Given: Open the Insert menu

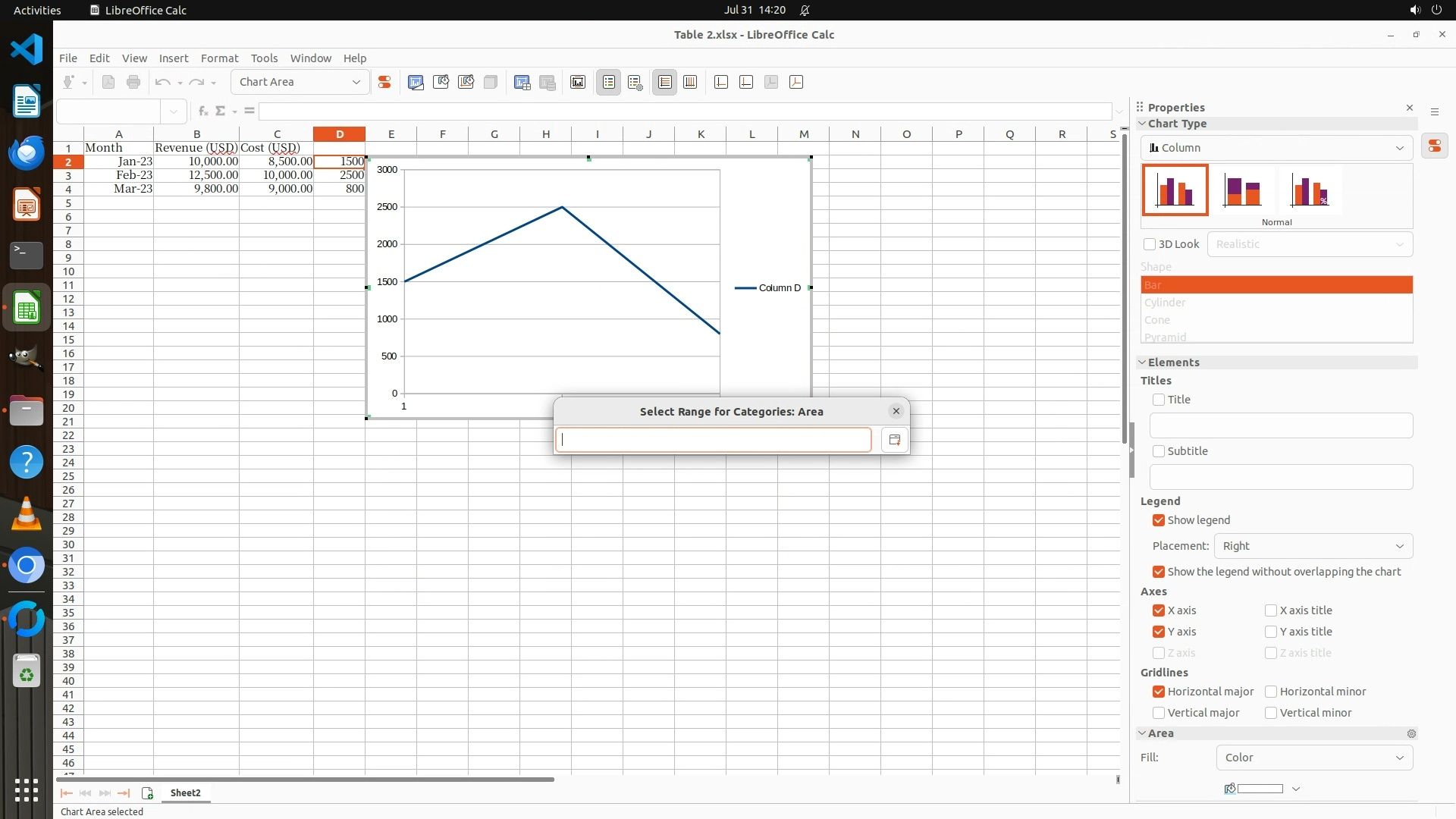Looking at the screenshot, I should pyautogui.click(x=173, y=58).
